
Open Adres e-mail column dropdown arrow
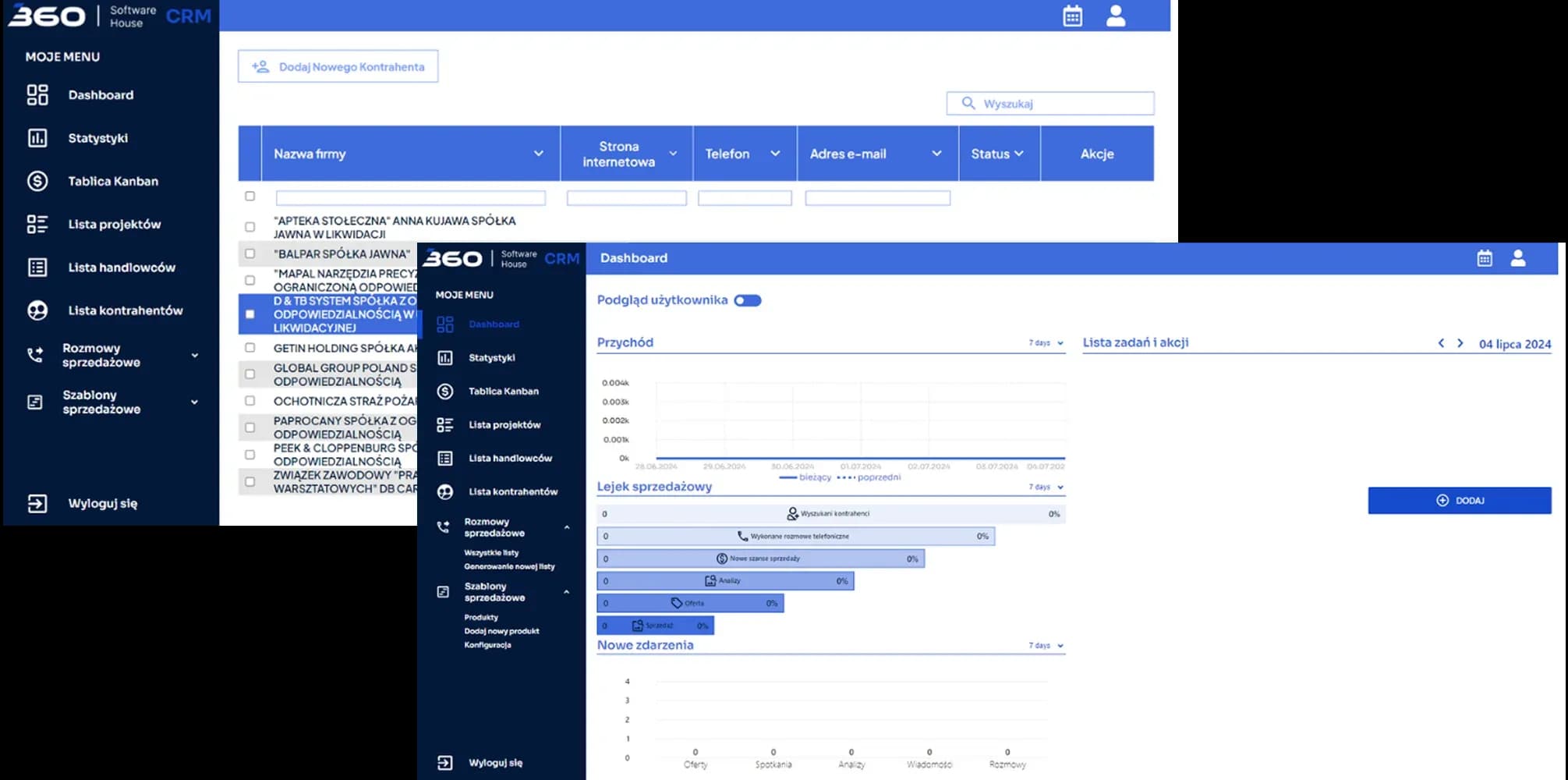pos(936,154)
